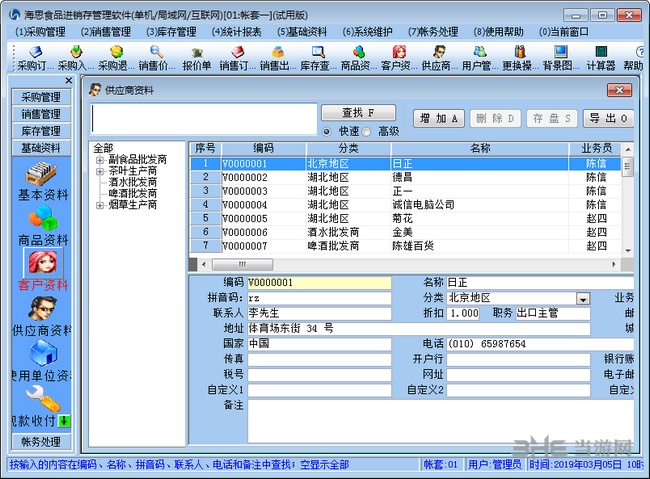Open the (3)库存管理 menu

(x=171, y=32)
